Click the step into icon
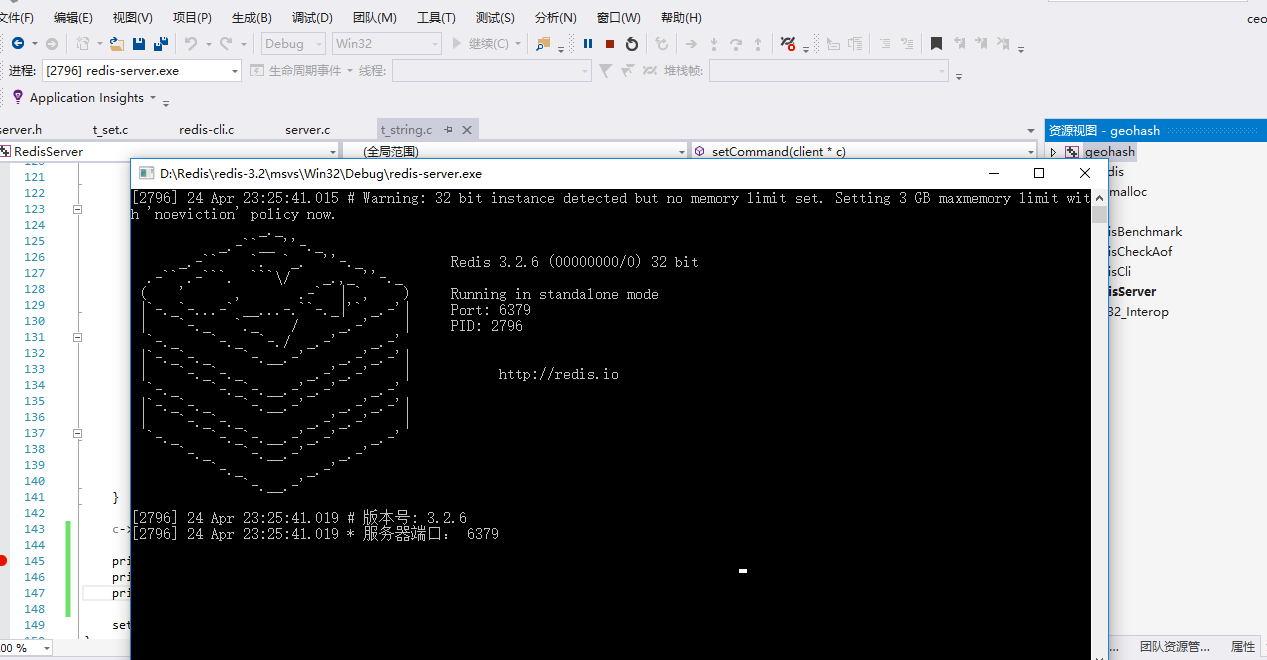 [714, 43]
